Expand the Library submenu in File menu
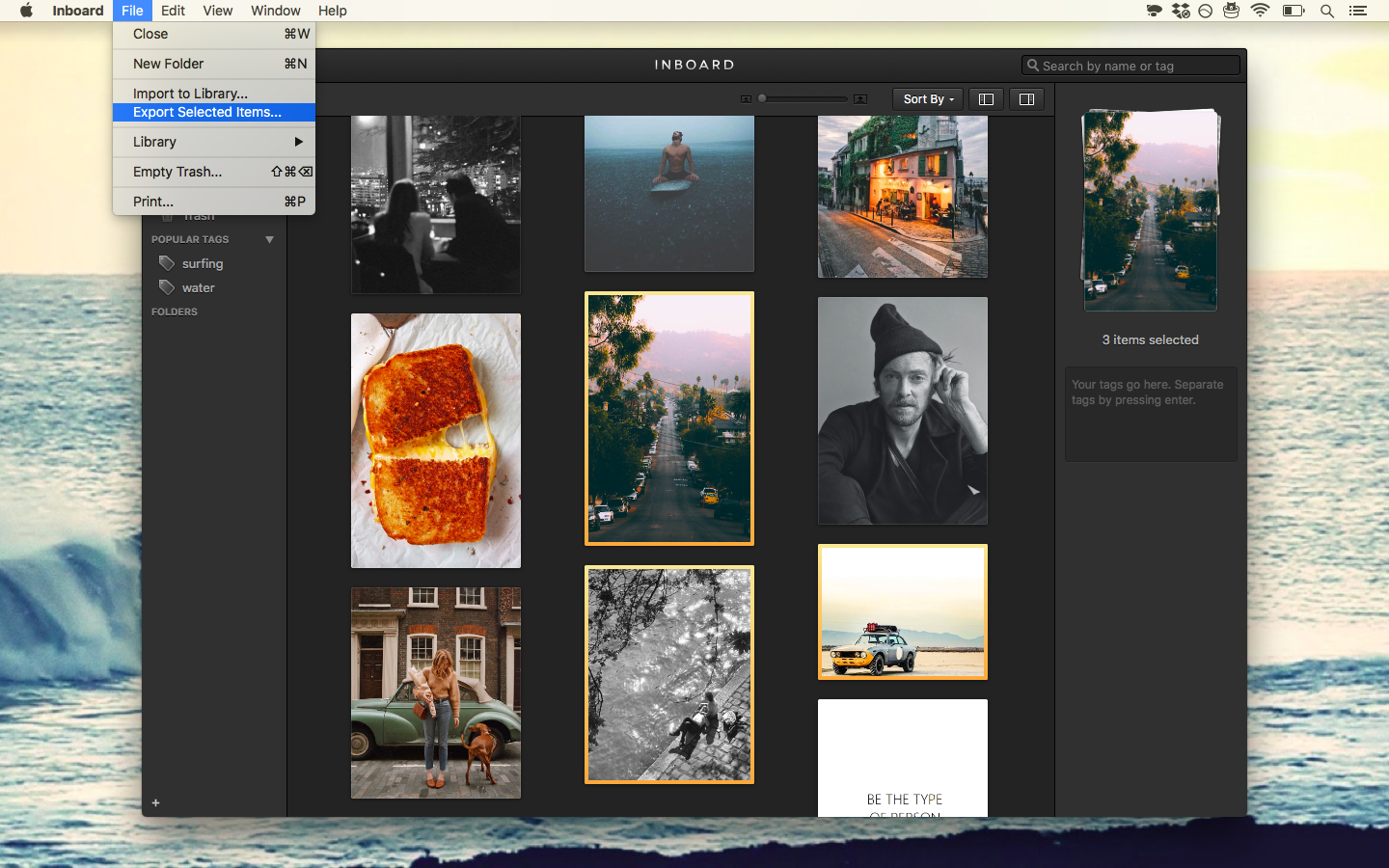The width and height of the screenshot is (1389, 868). coord(213,142)
